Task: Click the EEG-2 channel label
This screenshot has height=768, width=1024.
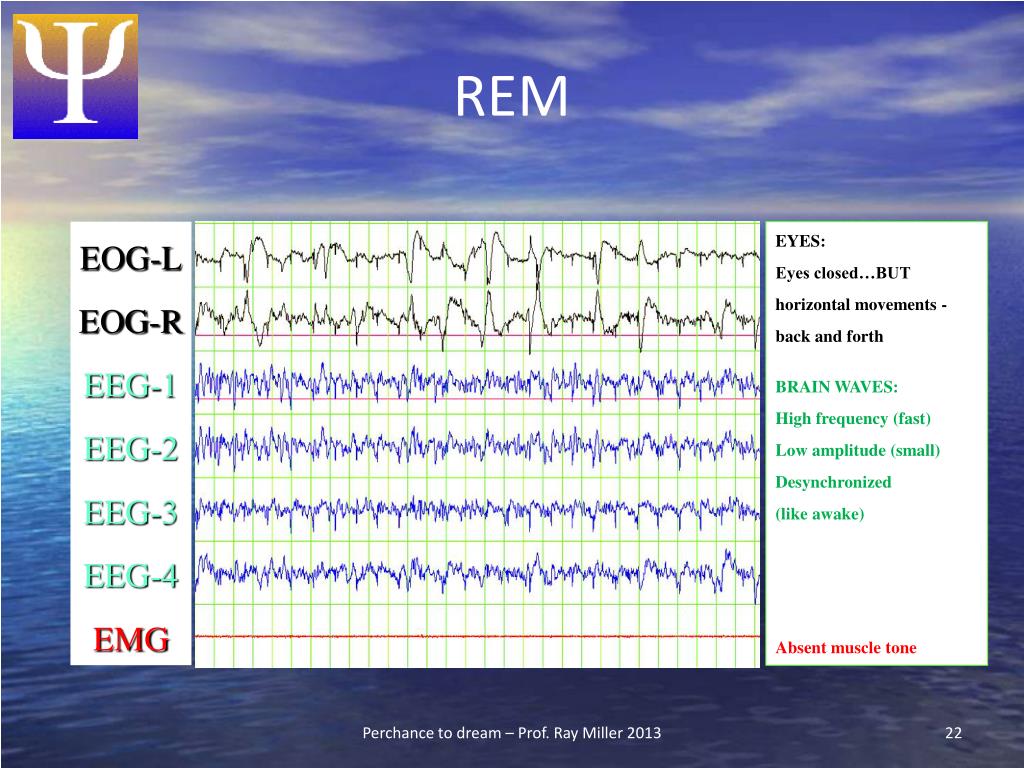Action: point(131,449)
